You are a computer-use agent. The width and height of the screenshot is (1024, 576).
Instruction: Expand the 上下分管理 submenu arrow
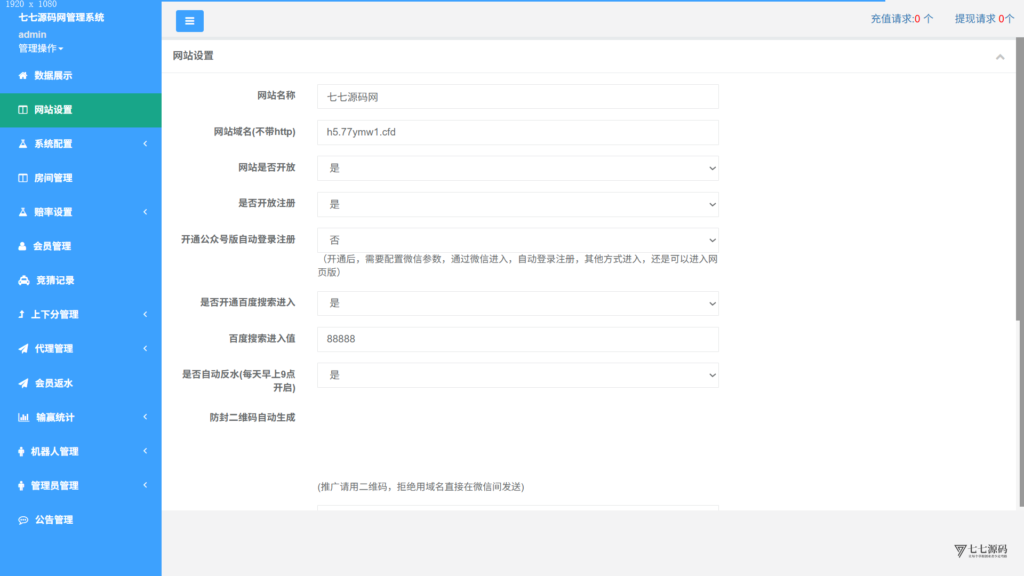(x=145, y=314)
